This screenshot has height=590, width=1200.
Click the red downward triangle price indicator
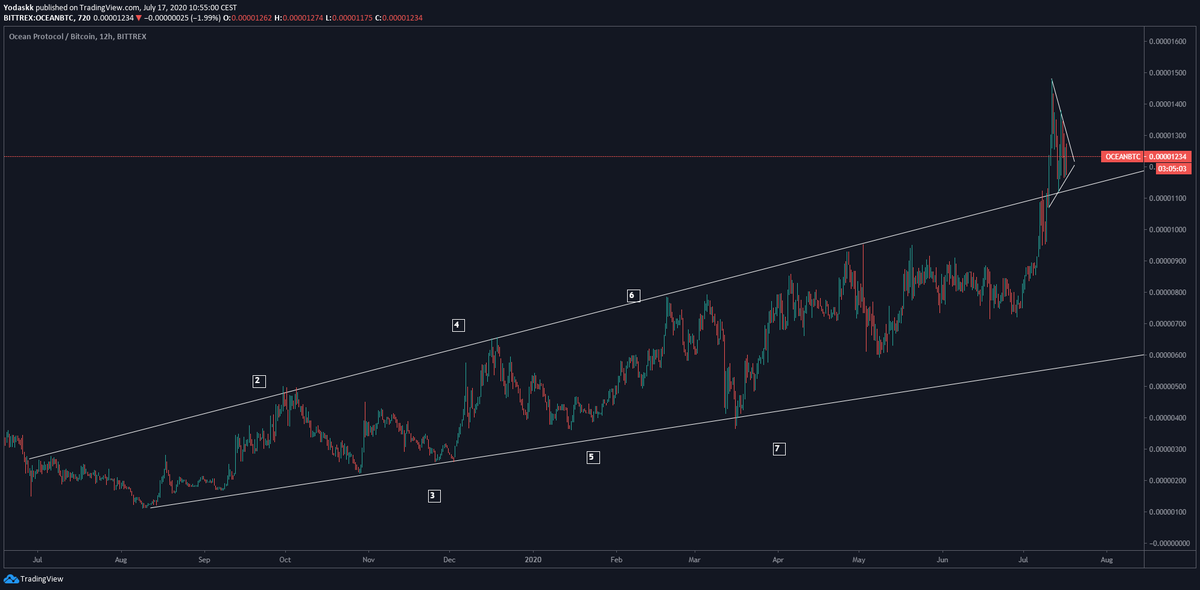coord(139,17)
